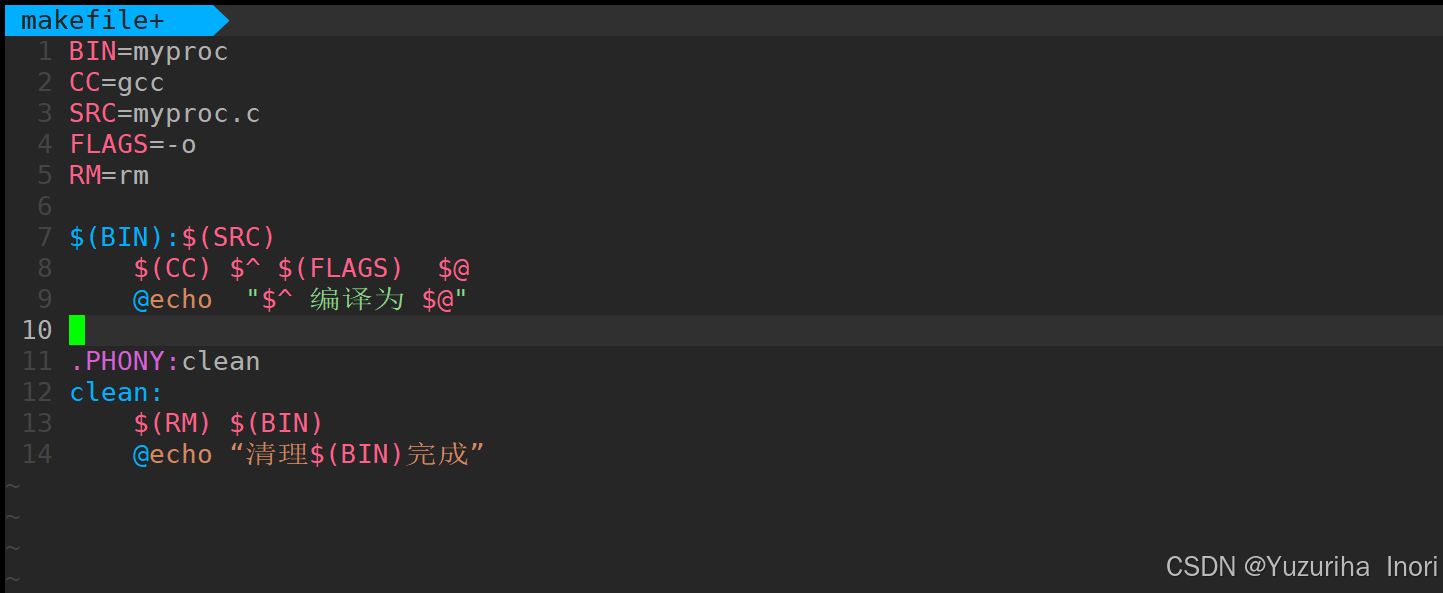The height and width of the screenshot is (593, 1443).
Task: Click $(RM) $(BIN) command on line 13
Action: pos(228,423)
